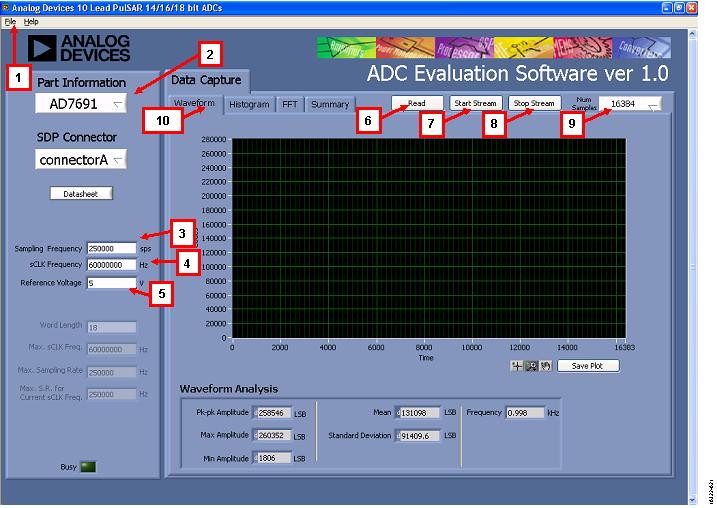Switch to the Summary tab
The width and height of the screenshot is (717, 508).
tap(330, 105)
